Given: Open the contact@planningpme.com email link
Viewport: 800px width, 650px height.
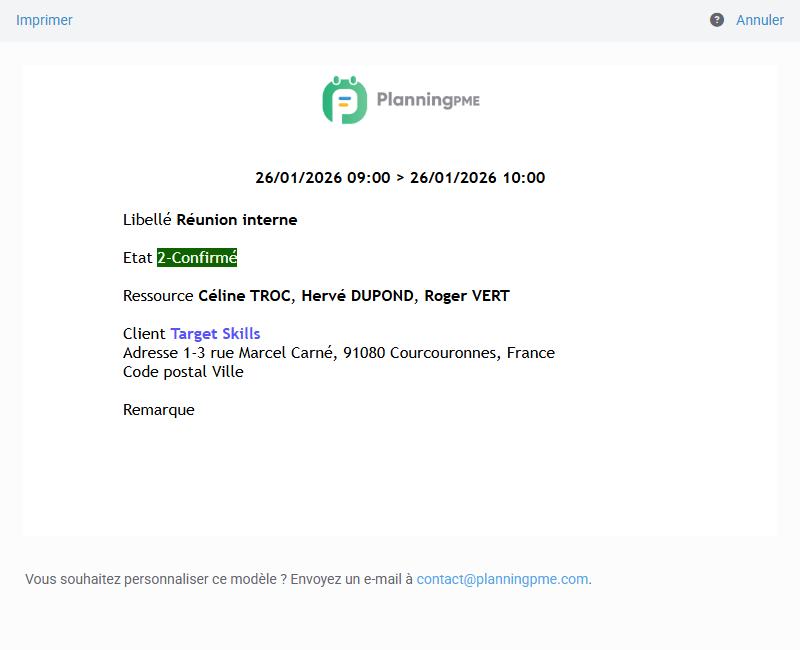Looking at the screenshot, I should (x=502, y=580).
